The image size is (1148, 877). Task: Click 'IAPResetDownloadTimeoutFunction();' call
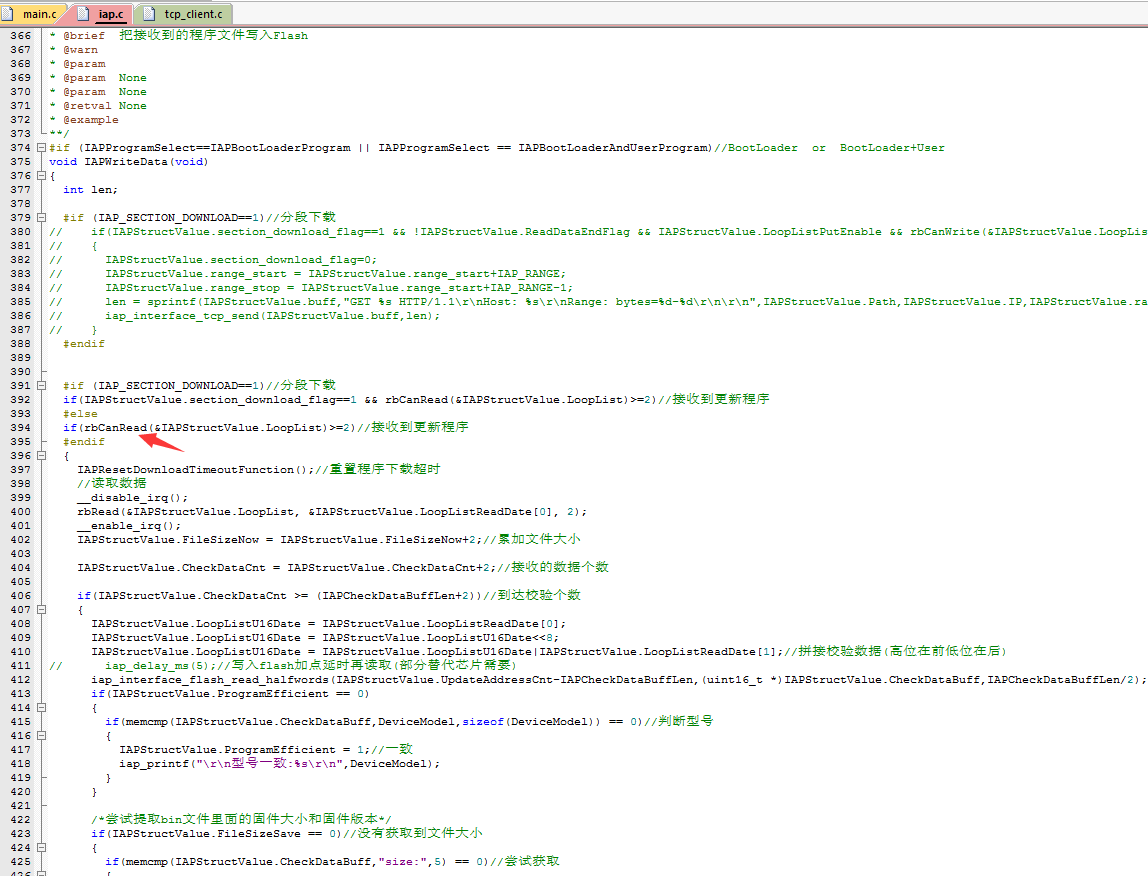[196, 469]
